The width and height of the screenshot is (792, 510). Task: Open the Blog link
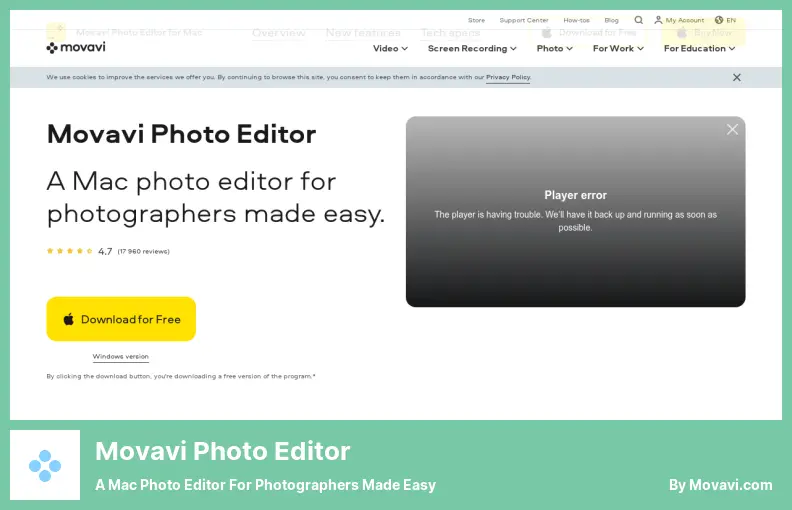pyautogui.click(x=611, y=20)
